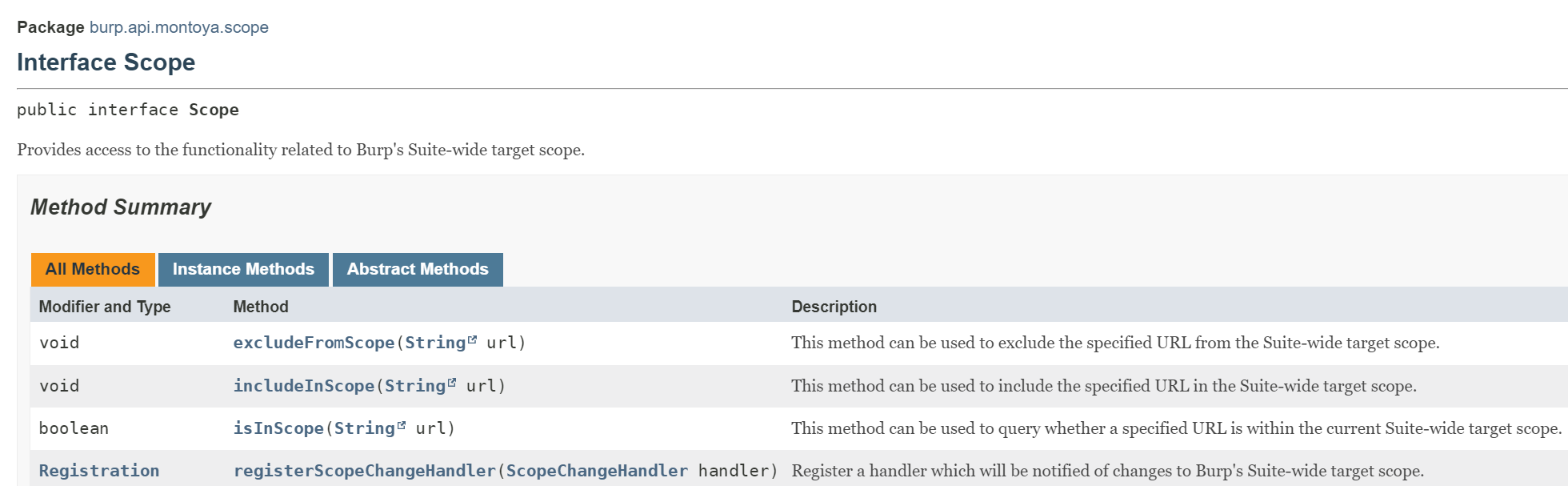
Task: Switch to the Abstract Methods tab
Action: (x=418, y=270)
